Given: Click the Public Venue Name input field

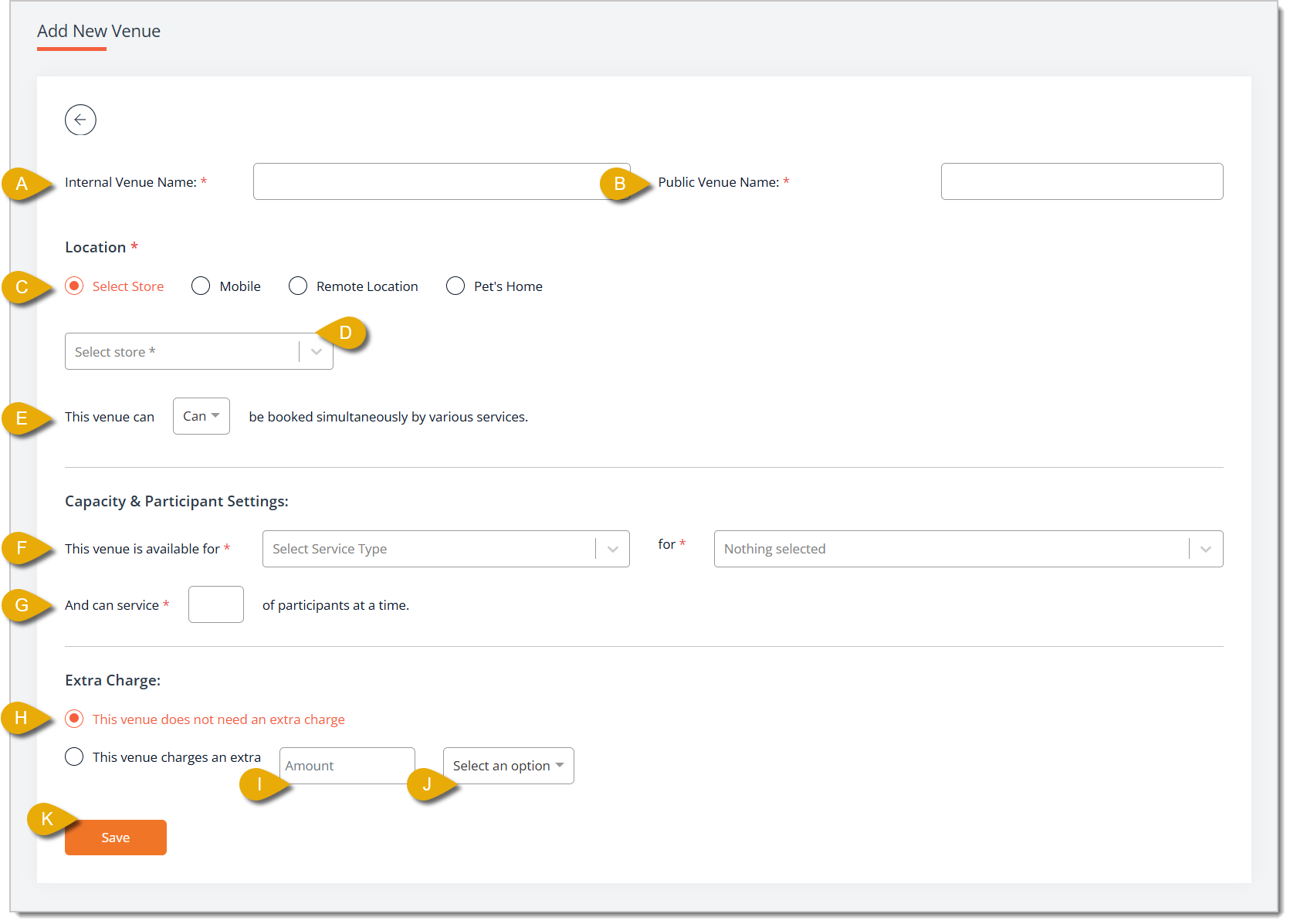Looking at the screenshot, I should coord(1082,181).
